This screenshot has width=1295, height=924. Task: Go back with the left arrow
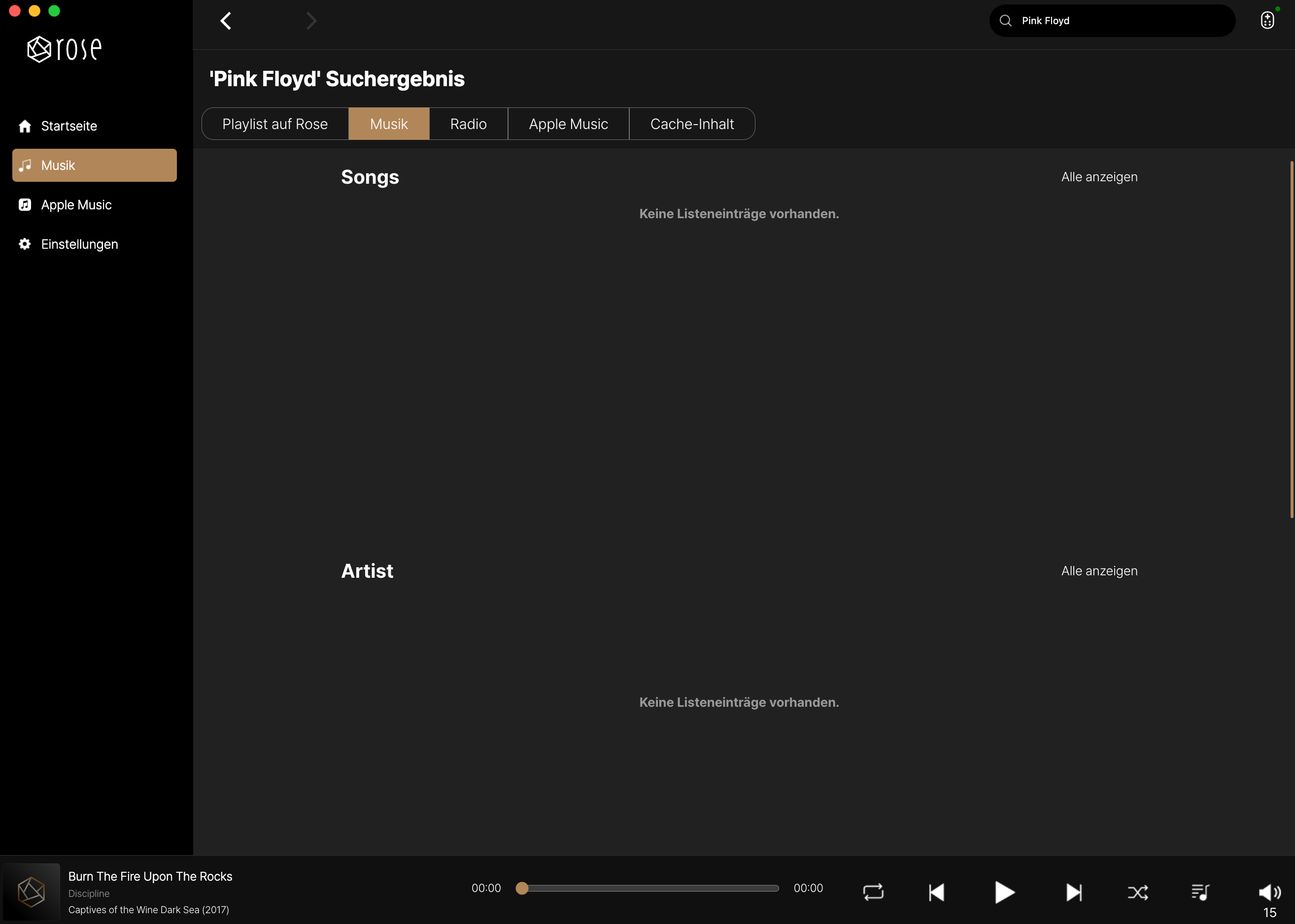(226, 21)
